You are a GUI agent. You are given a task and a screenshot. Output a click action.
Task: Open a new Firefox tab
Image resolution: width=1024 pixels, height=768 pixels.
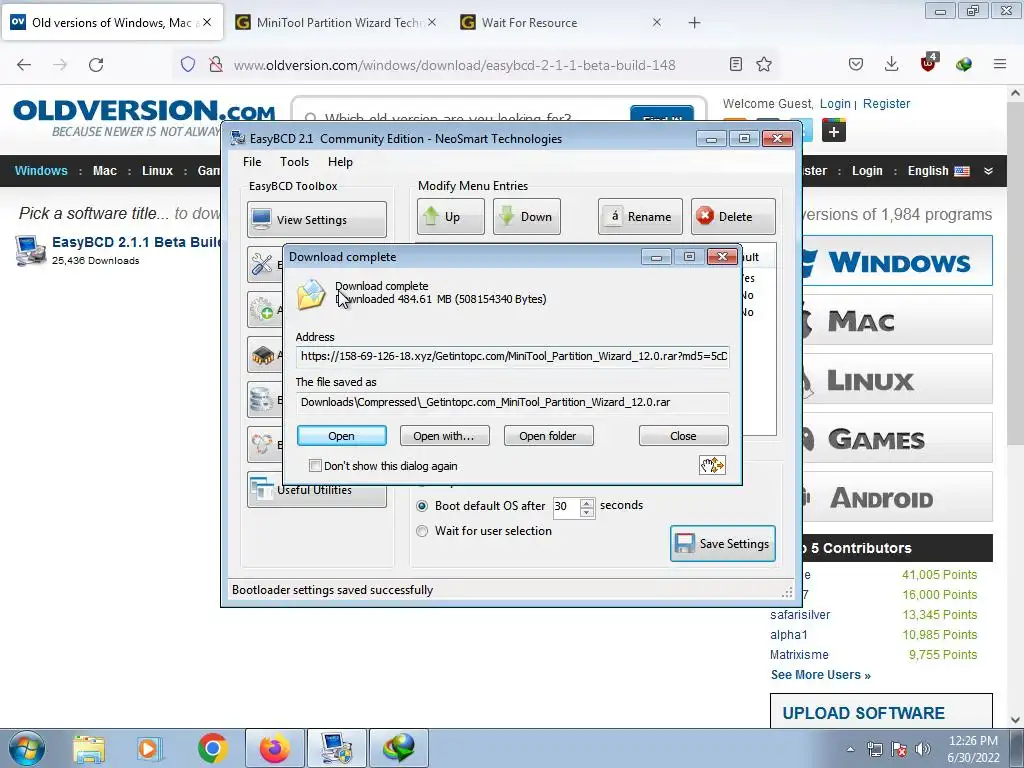(x=694, y=23)
